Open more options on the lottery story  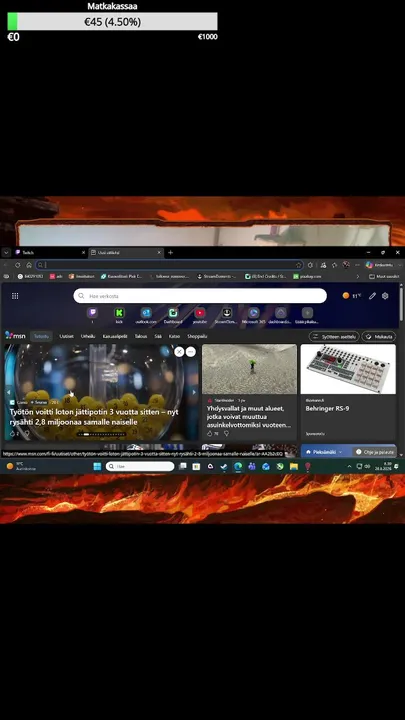click(x=191, y=352)
